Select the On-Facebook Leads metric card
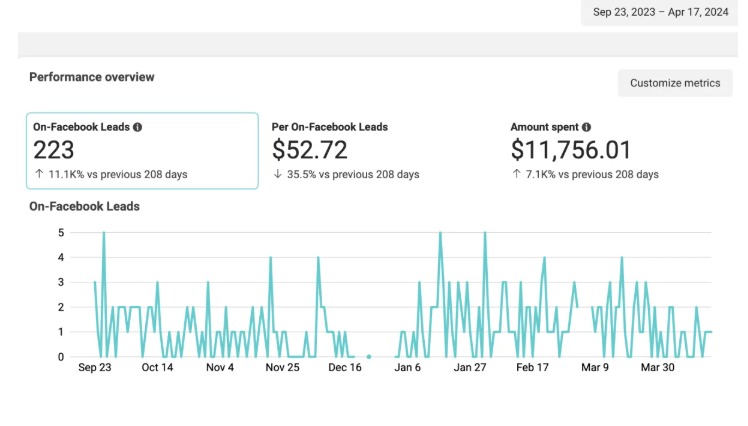This screenshot has width=748, height=426. tap(142, 151)
